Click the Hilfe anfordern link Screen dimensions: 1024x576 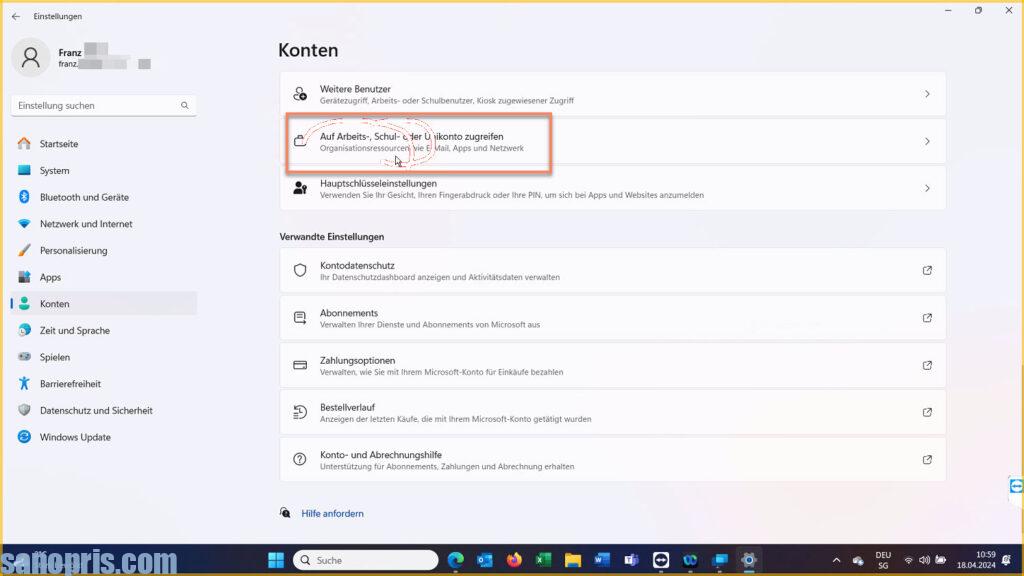pos(332,513)
